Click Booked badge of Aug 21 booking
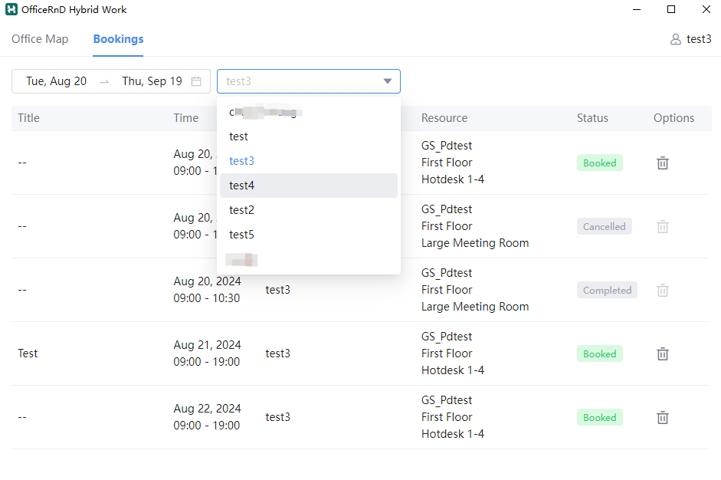Image resolution: width=721 pixels, height=480 pixels. [x=600, y=354]
